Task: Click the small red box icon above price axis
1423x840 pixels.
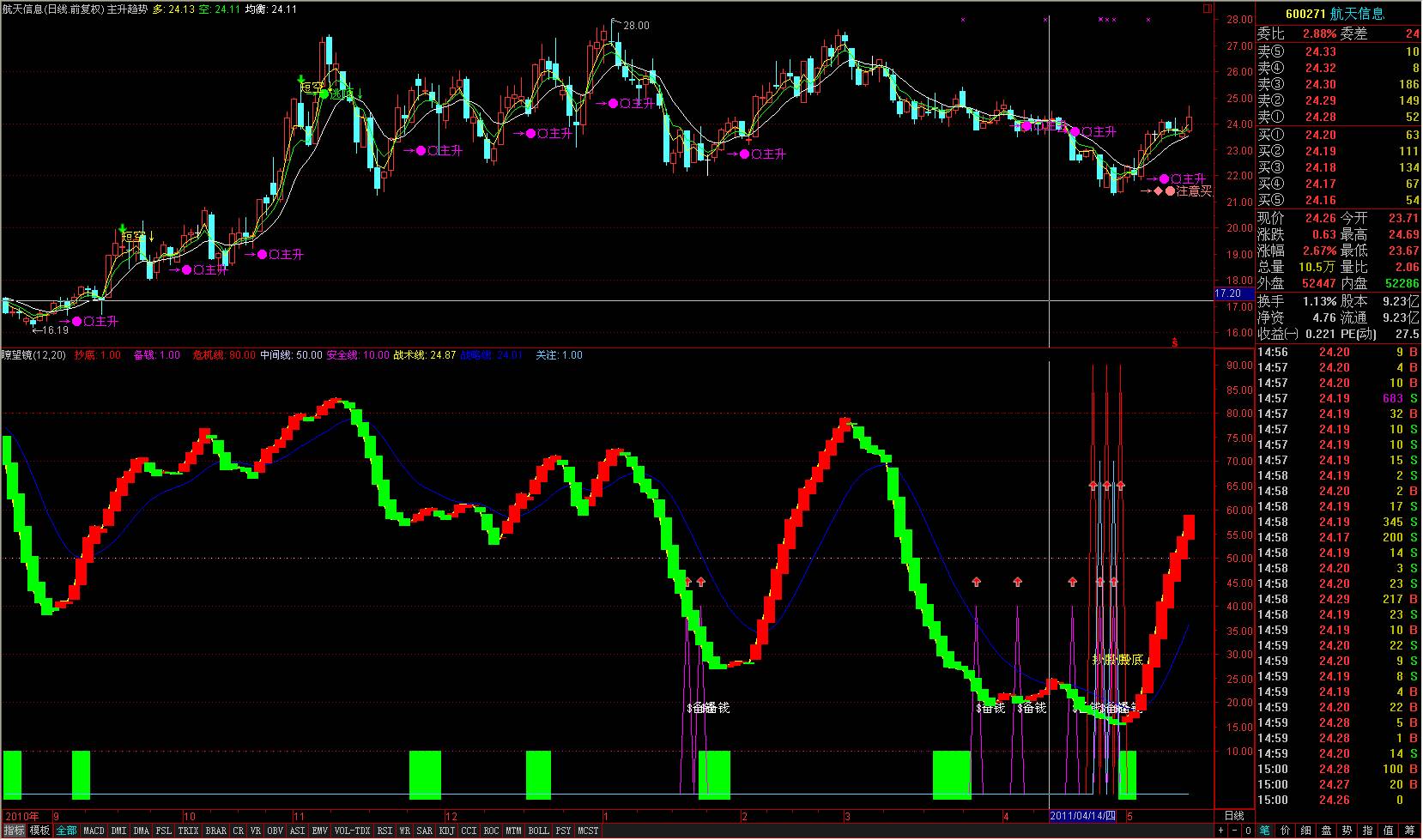Action: [x=1208, y=8]
